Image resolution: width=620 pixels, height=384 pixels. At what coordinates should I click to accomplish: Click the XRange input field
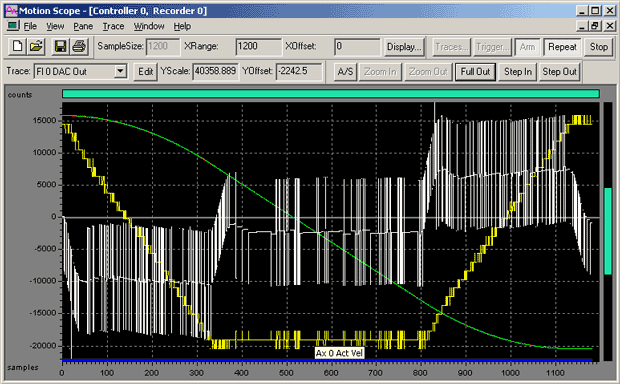pos(259,47)
